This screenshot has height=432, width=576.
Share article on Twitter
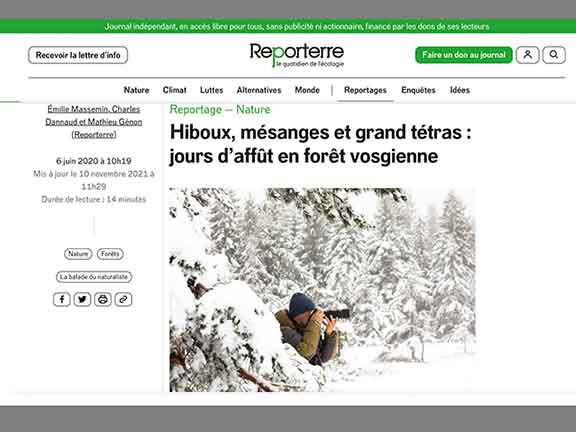click(82, 299)
